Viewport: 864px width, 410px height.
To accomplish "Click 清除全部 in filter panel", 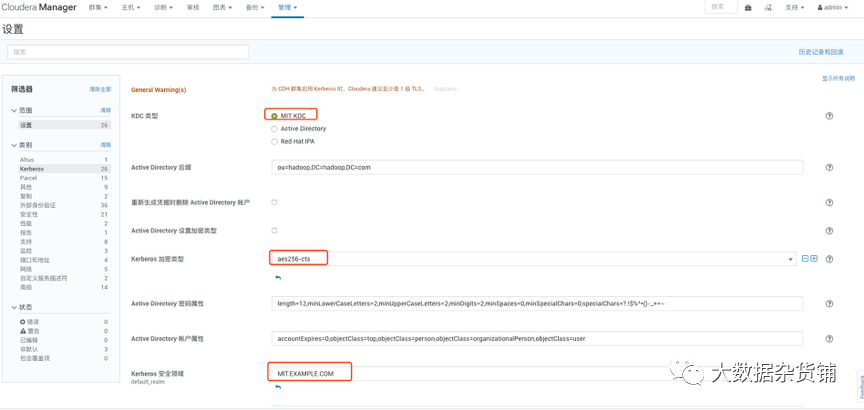I will pos(100,89).
